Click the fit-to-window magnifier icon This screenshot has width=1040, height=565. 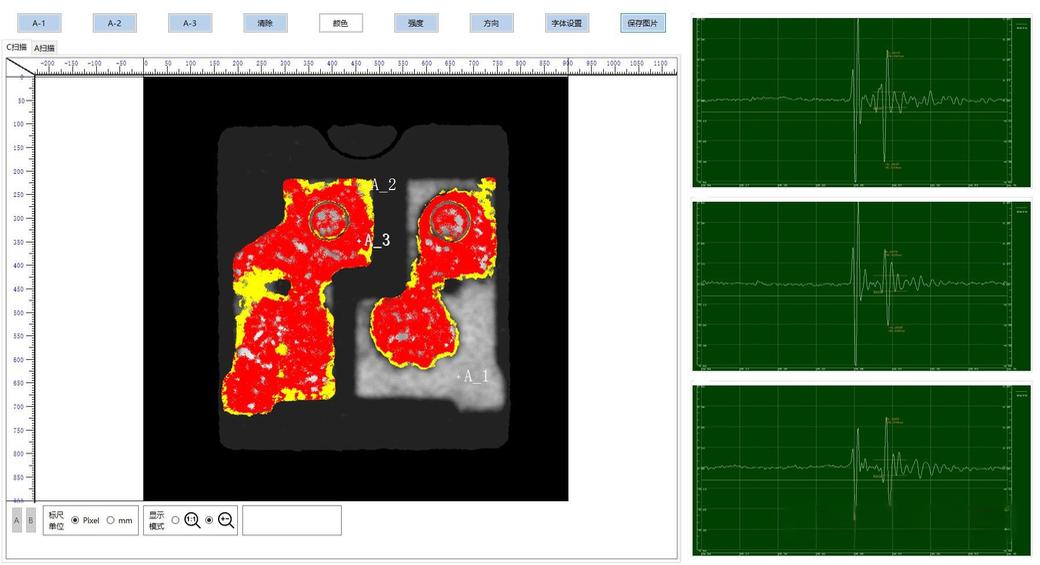[x=226, y=520]
